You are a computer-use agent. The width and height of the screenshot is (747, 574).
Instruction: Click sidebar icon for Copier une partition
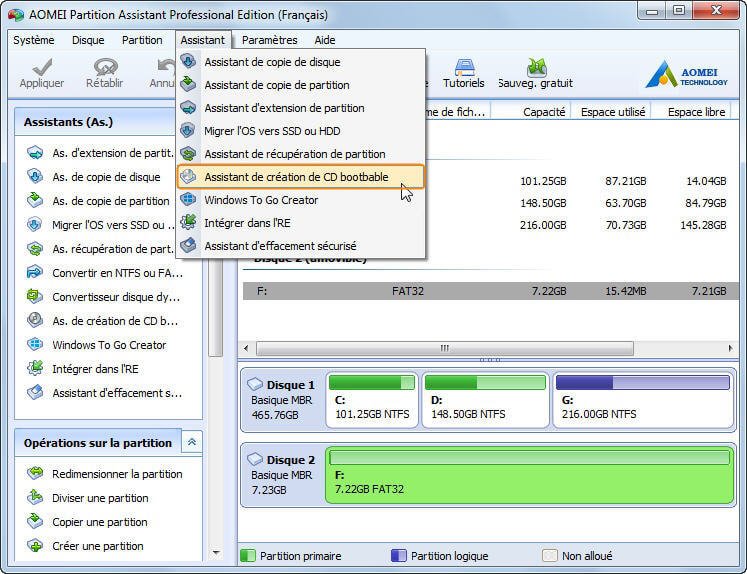(x=35, y=522)
